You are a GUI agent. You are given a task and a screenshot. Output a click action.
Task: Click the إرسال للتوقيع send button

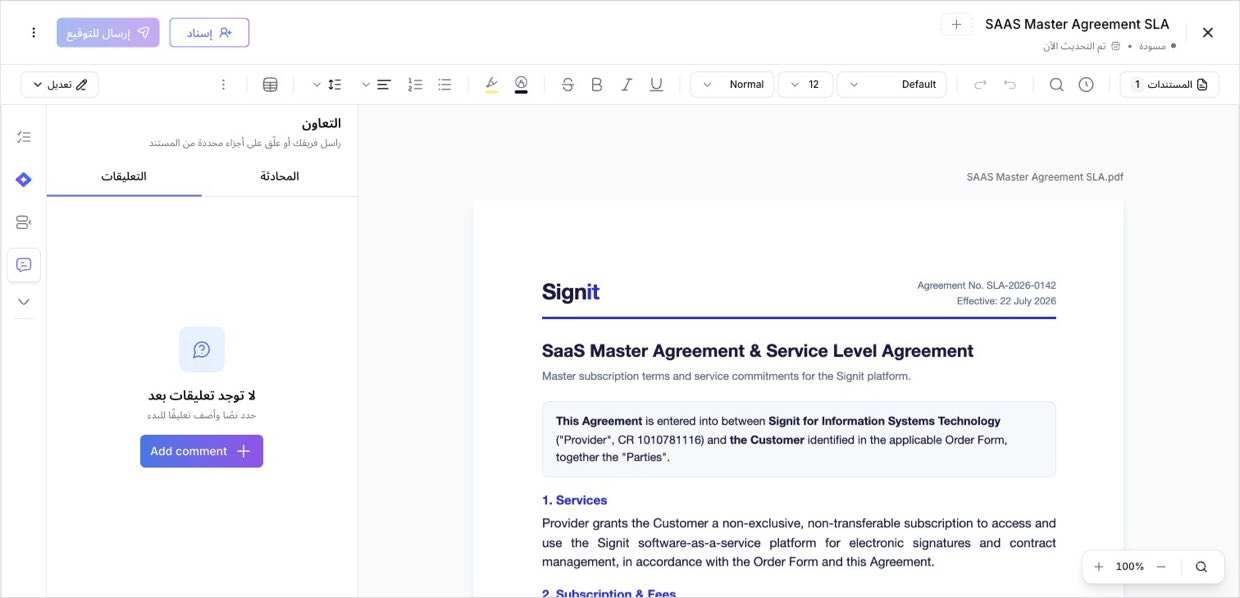[108, 33]
